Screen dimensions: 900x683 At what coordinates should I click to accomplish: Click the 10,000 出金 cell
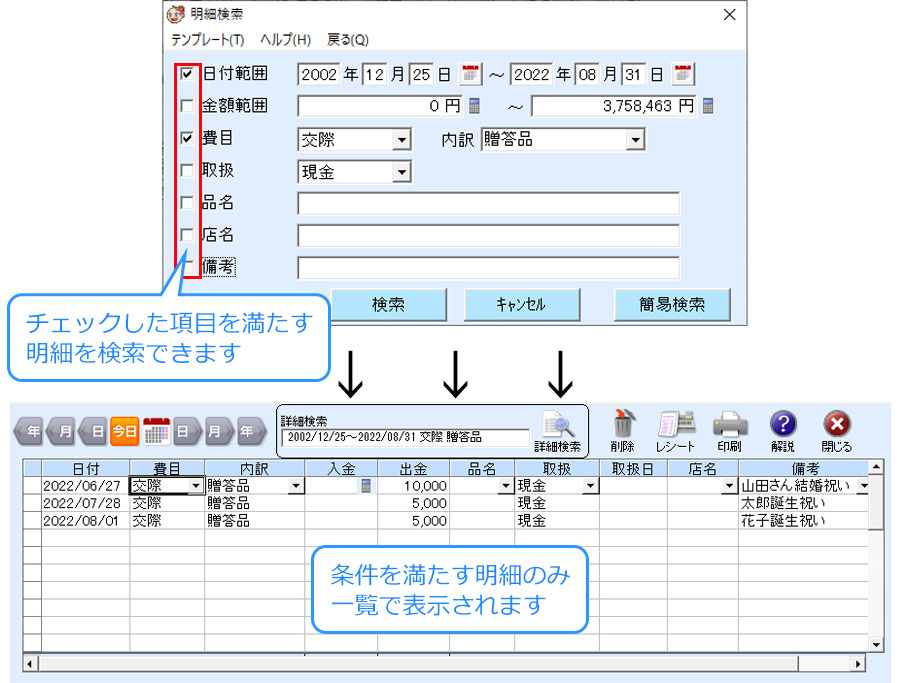coord(413,486)
